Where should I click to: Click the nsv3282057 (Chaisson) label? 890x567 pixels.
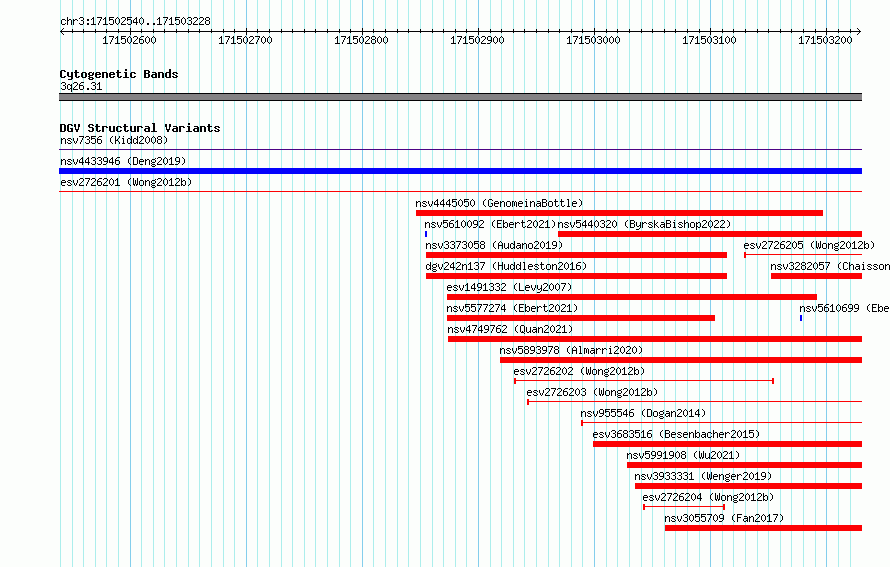[x=830, y=266]
